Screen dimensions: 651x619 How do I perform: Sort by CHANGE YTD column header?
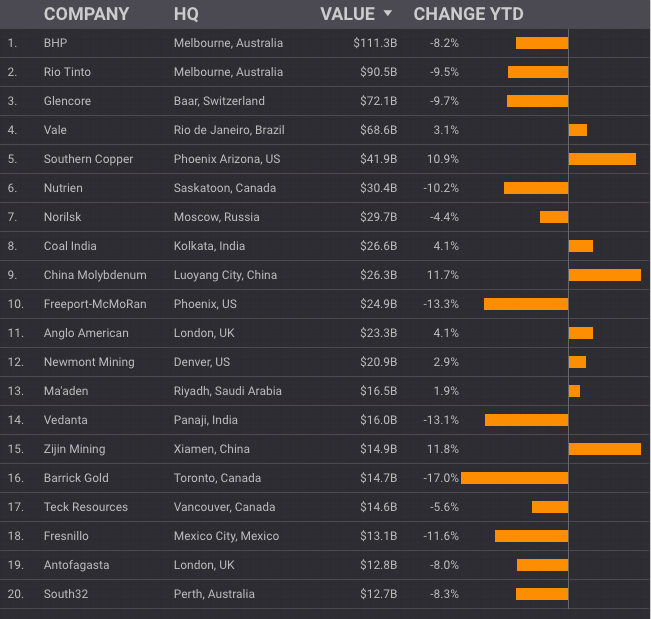click(468, 14)
